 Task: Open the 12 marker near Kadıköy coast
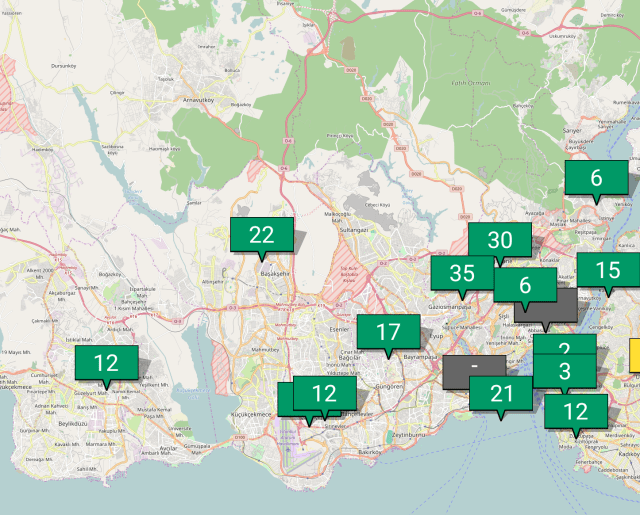tap(575, 410)
